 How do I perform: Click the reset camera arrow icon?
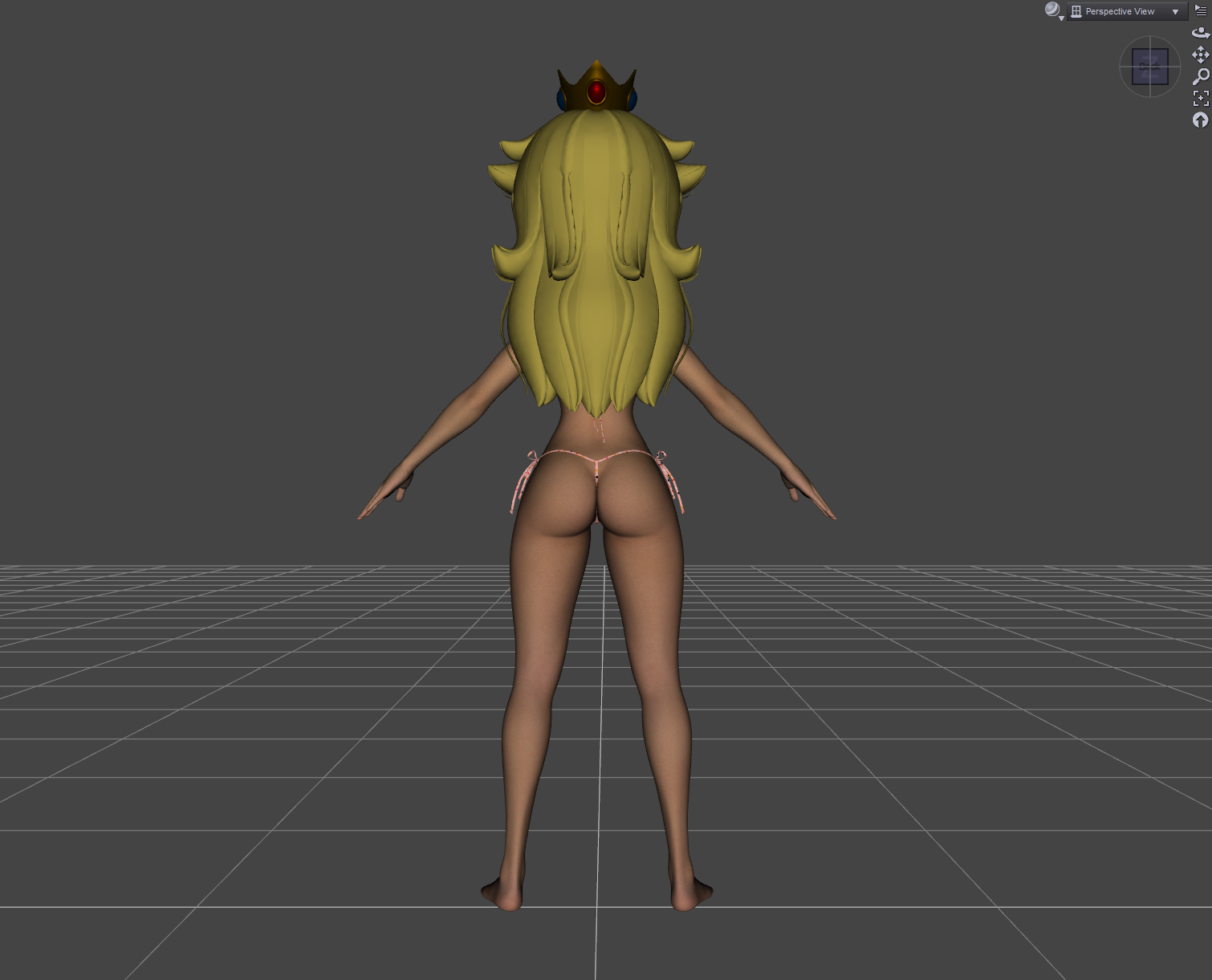coord(1201,120)
